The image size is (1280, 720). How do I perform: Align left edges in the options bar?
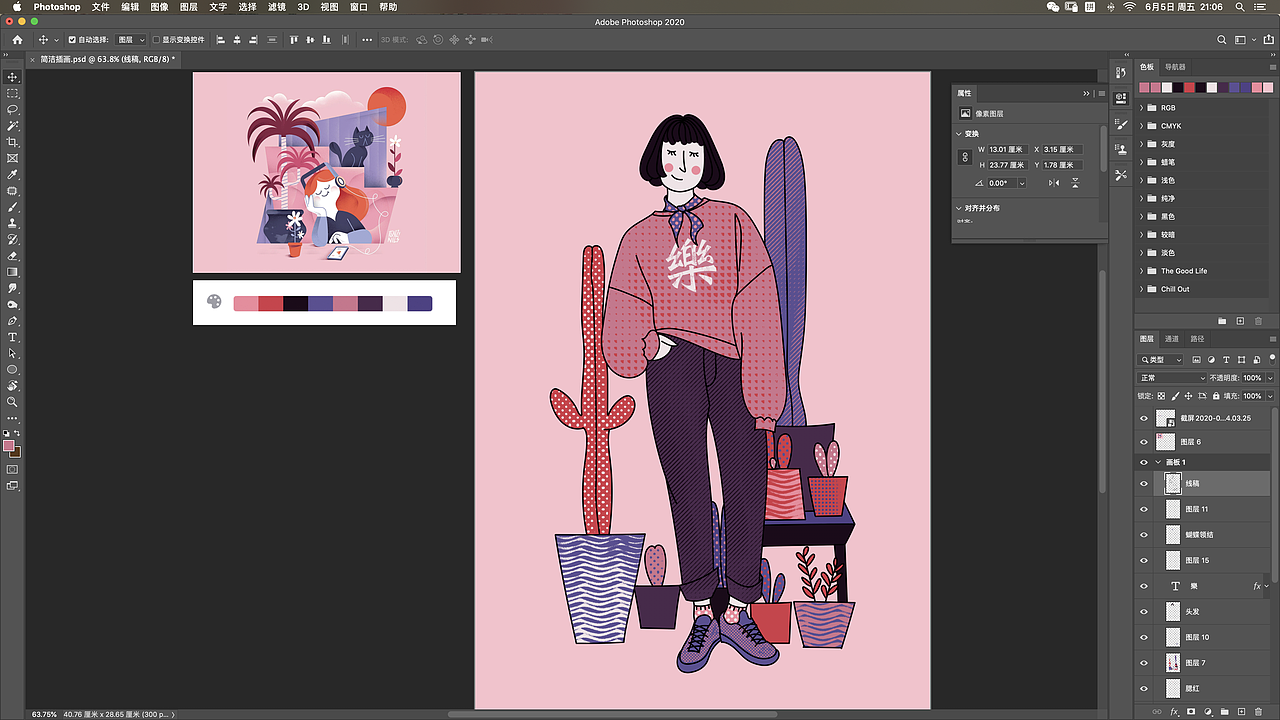221,40
